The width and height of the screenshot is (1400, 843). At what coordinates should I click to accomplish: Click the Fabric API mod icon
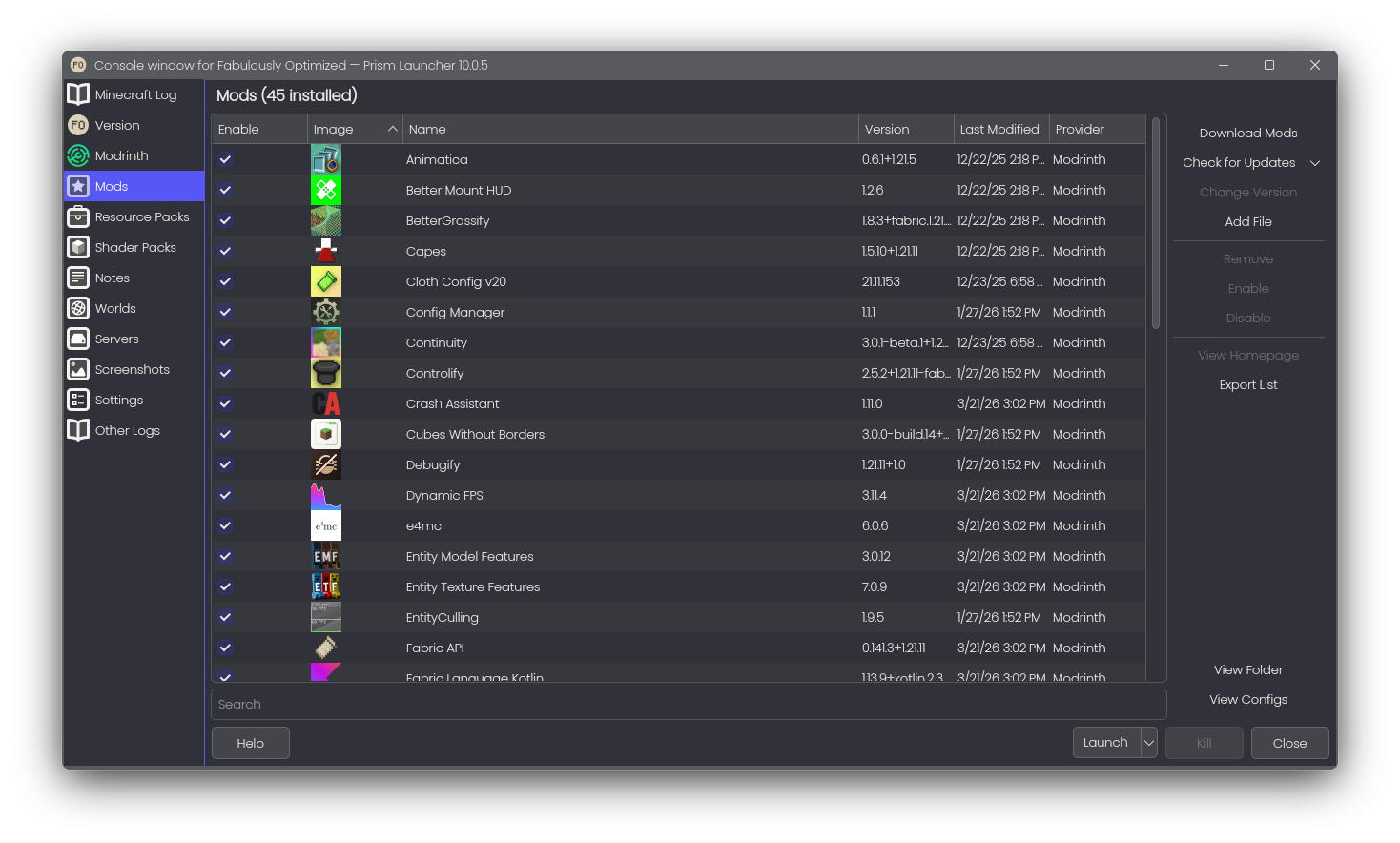pyautogui.click(x=326, y=648)
